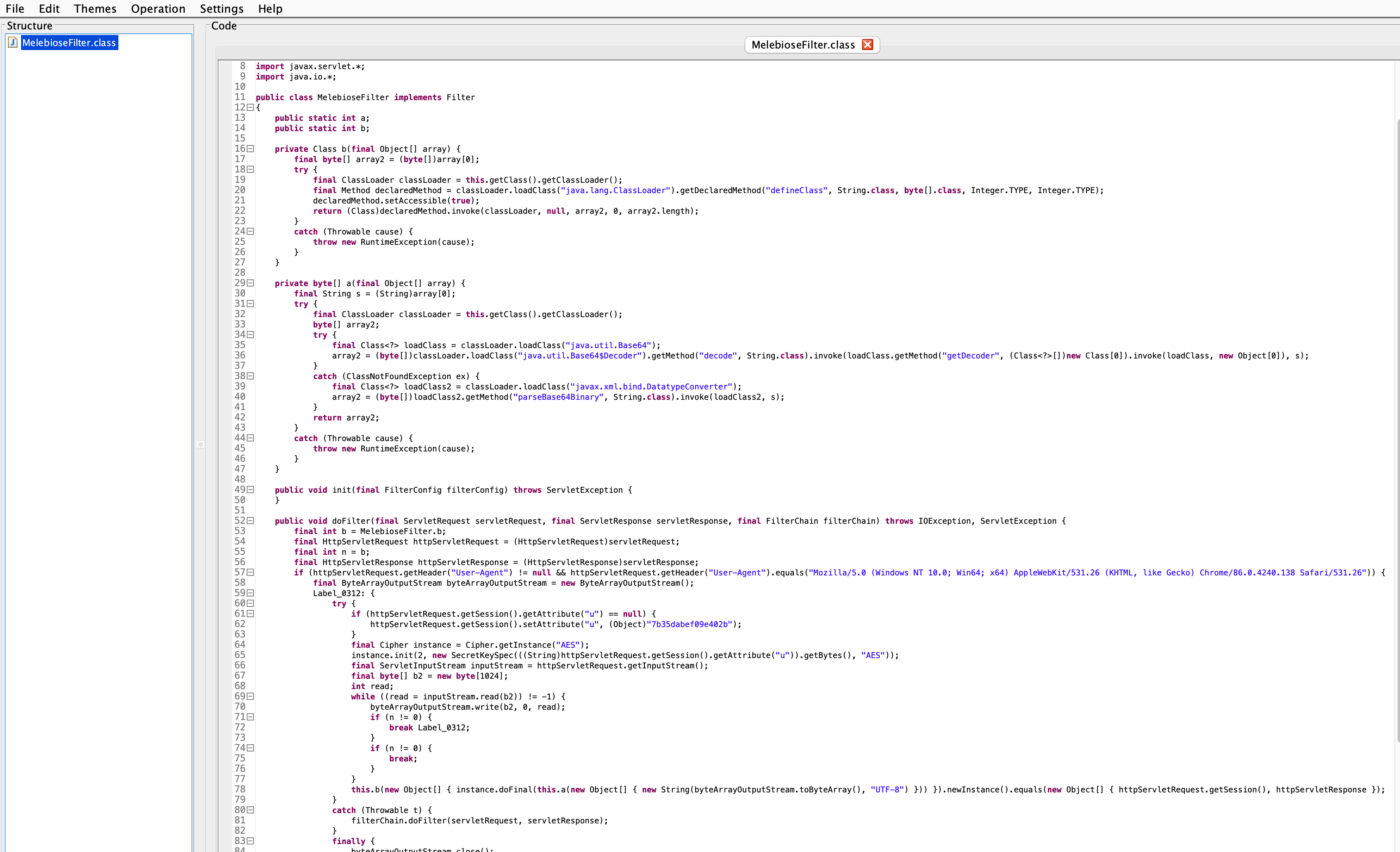Click "public static int a;" on line 13

click(x=322, y=118)
